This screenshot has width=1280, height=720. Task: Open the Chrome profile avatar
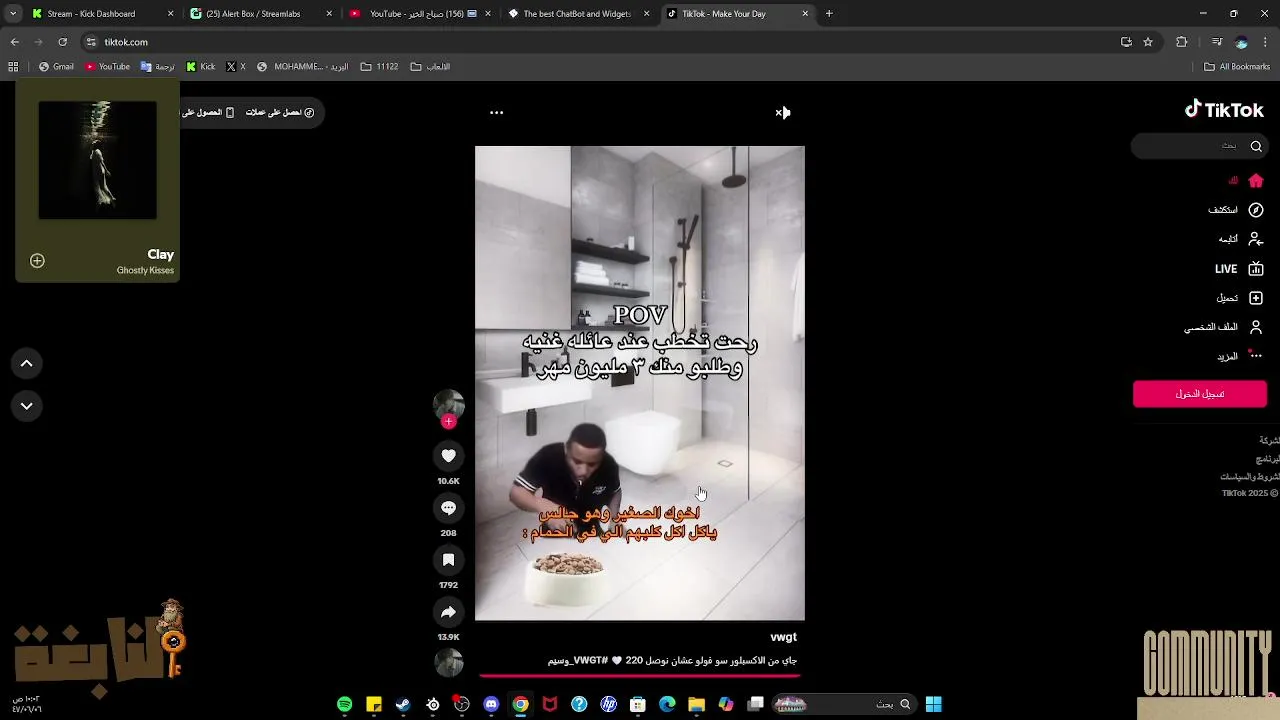pos(1242,42)
